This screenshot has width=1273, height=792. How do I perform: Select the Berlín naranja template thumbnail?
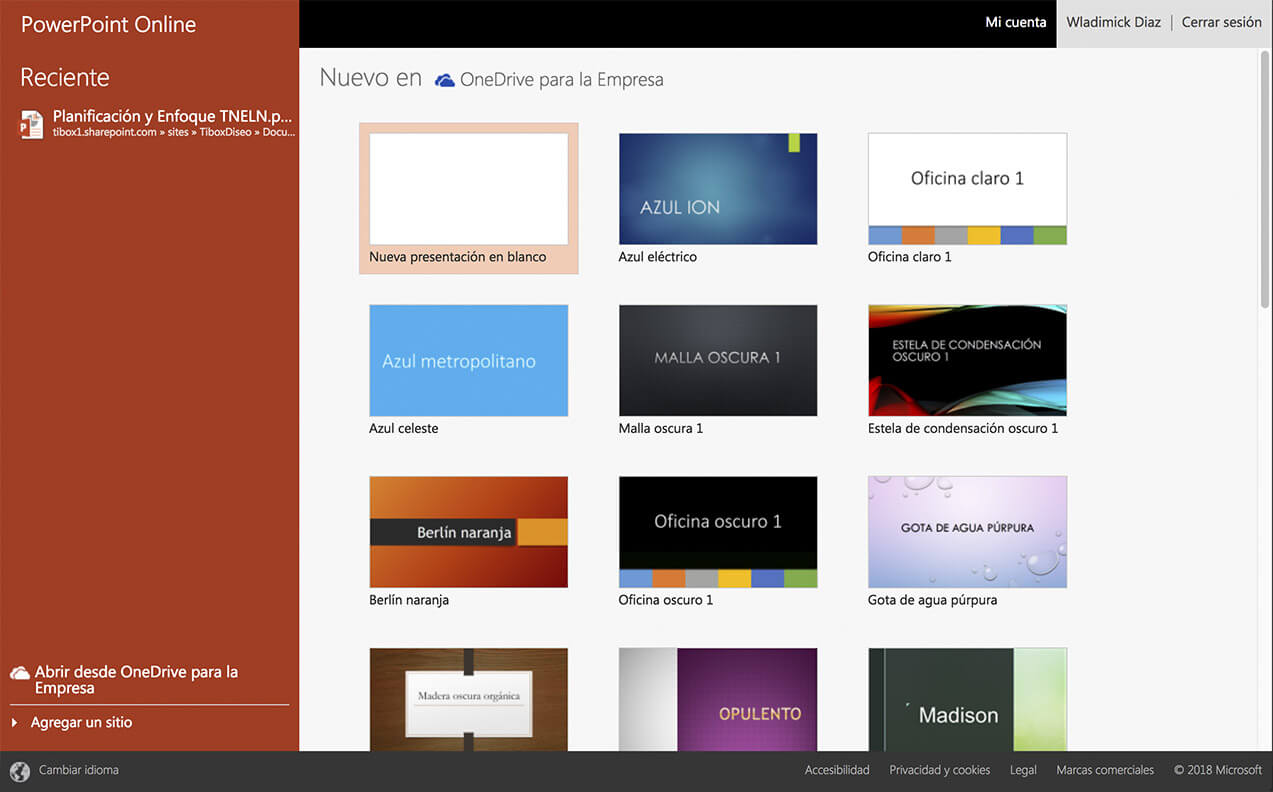[468, 532]
